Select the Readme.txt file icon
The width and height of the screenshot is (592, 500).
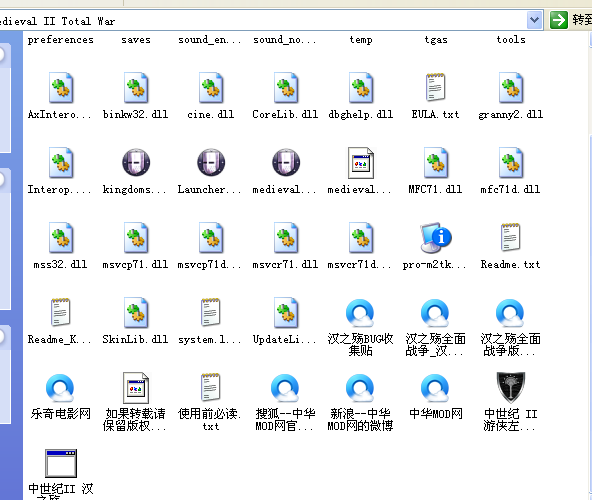tap(511, 237)
